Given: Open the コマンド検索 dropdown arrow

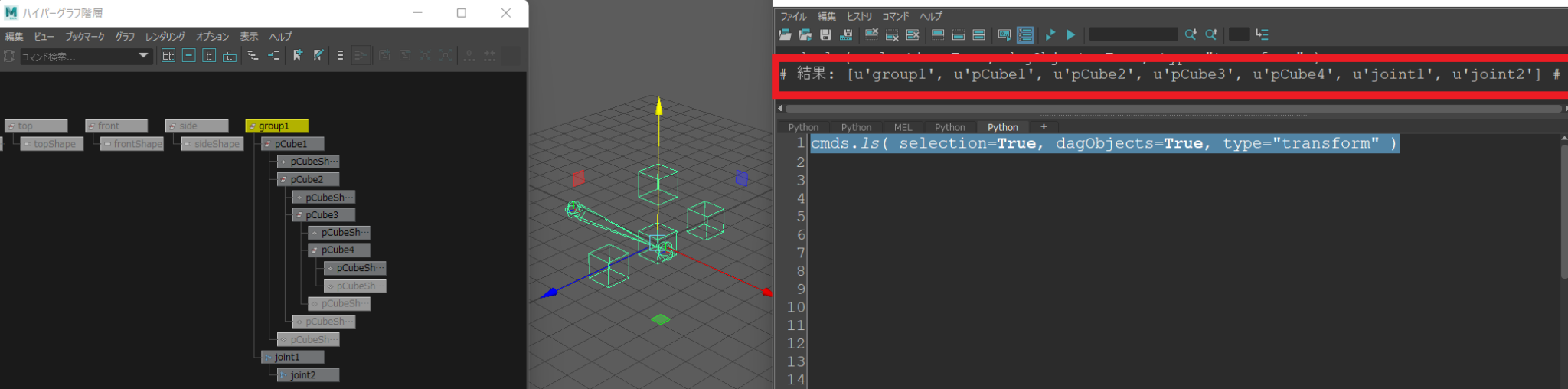Looking at the screenshot, I should (x=143, y=56).
